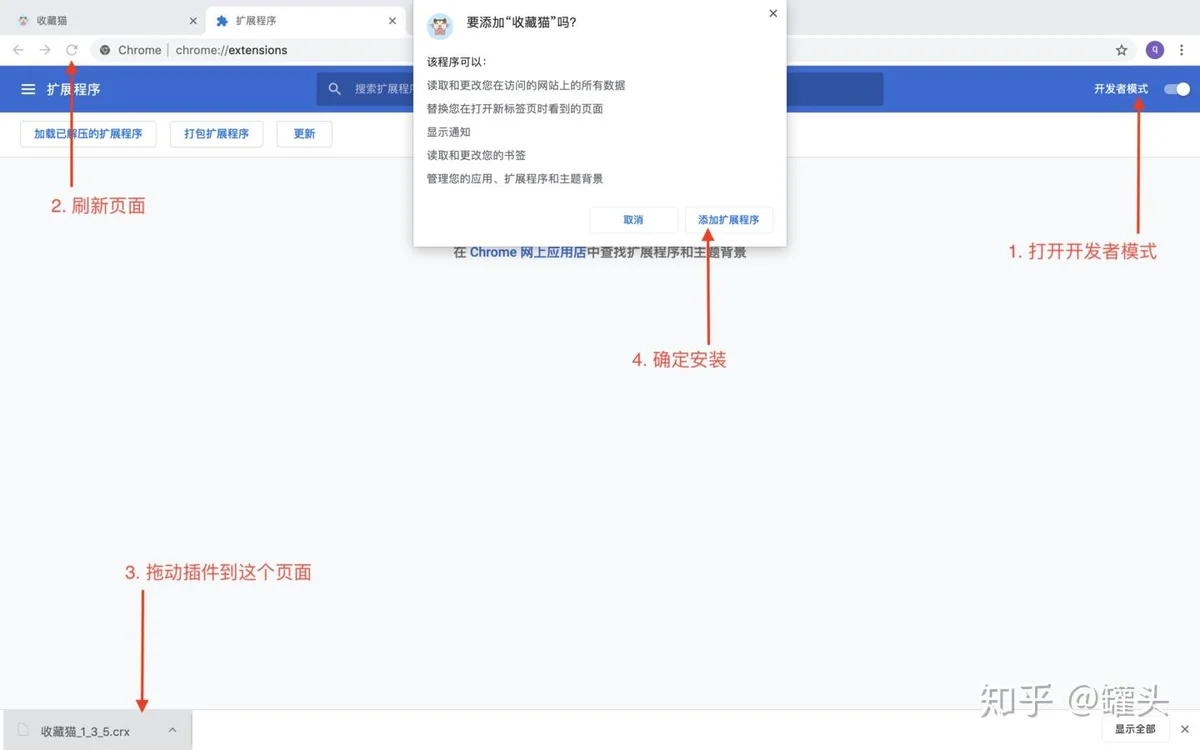1200x750 pixels.
Task: Click the 打包扩展程序 button
Action: tap(216, 134)
